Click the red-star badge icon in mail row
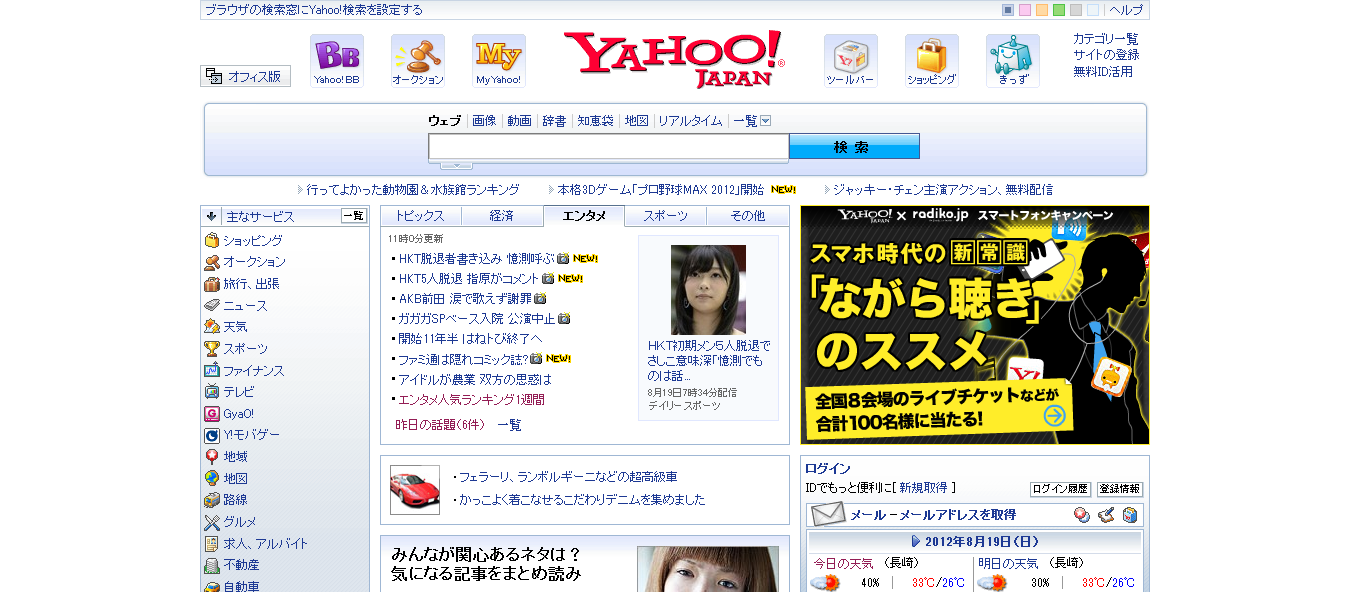This screenshot has width=1349, height=592. [x=1082, y=515]
